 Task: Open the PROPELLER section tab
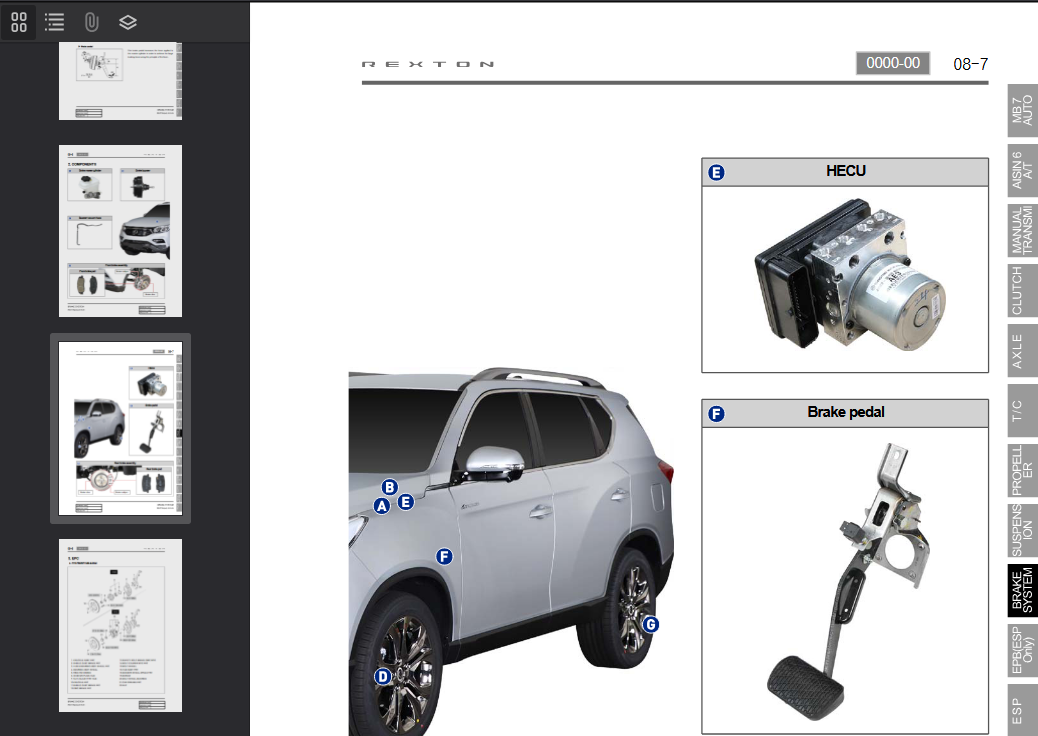click(1022, 470)
